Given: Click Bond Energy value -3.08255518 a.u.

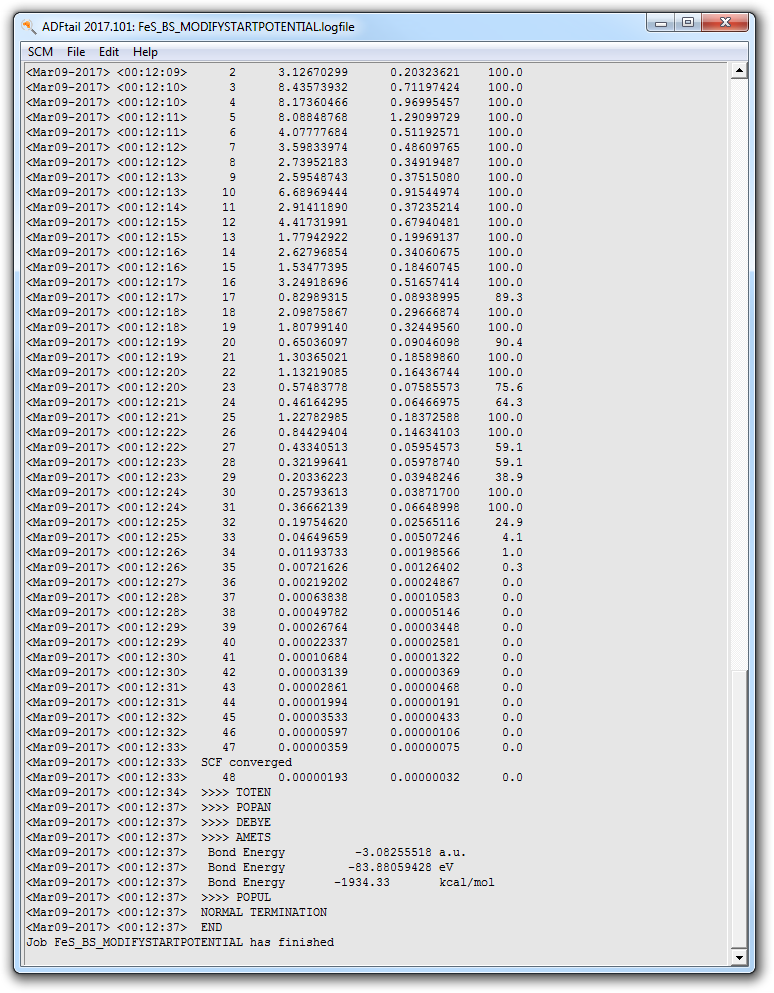Looking at the screenshot, I should point(410,852).
